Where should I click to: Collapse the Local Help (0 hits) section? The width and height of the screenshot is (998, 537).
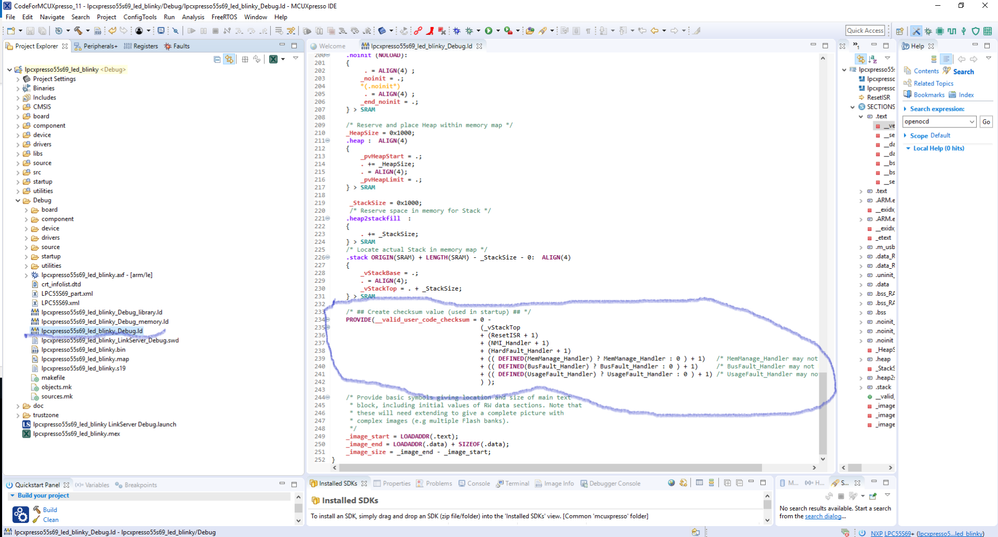click(908, 148)
